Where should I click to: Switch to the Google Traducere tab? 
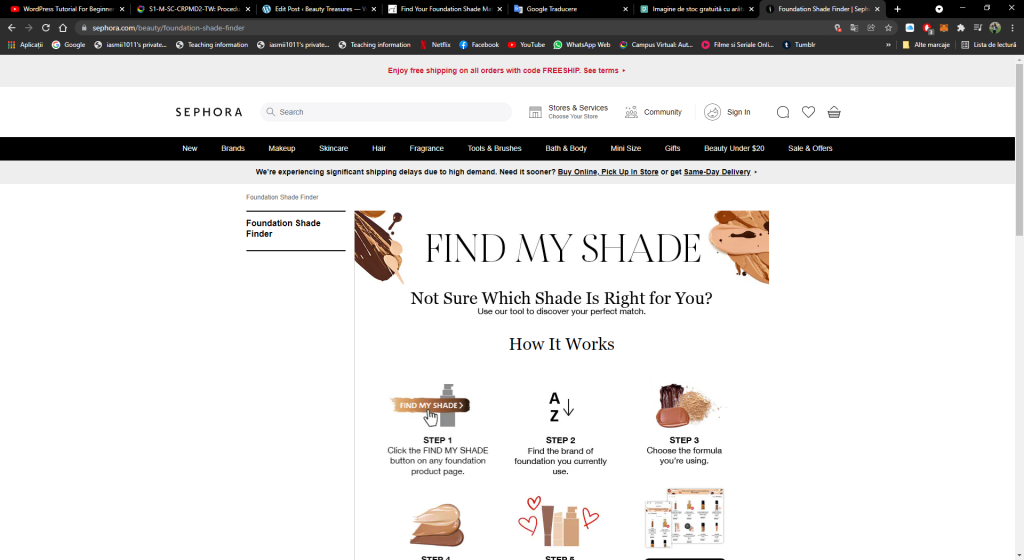(x=570, y=9)
